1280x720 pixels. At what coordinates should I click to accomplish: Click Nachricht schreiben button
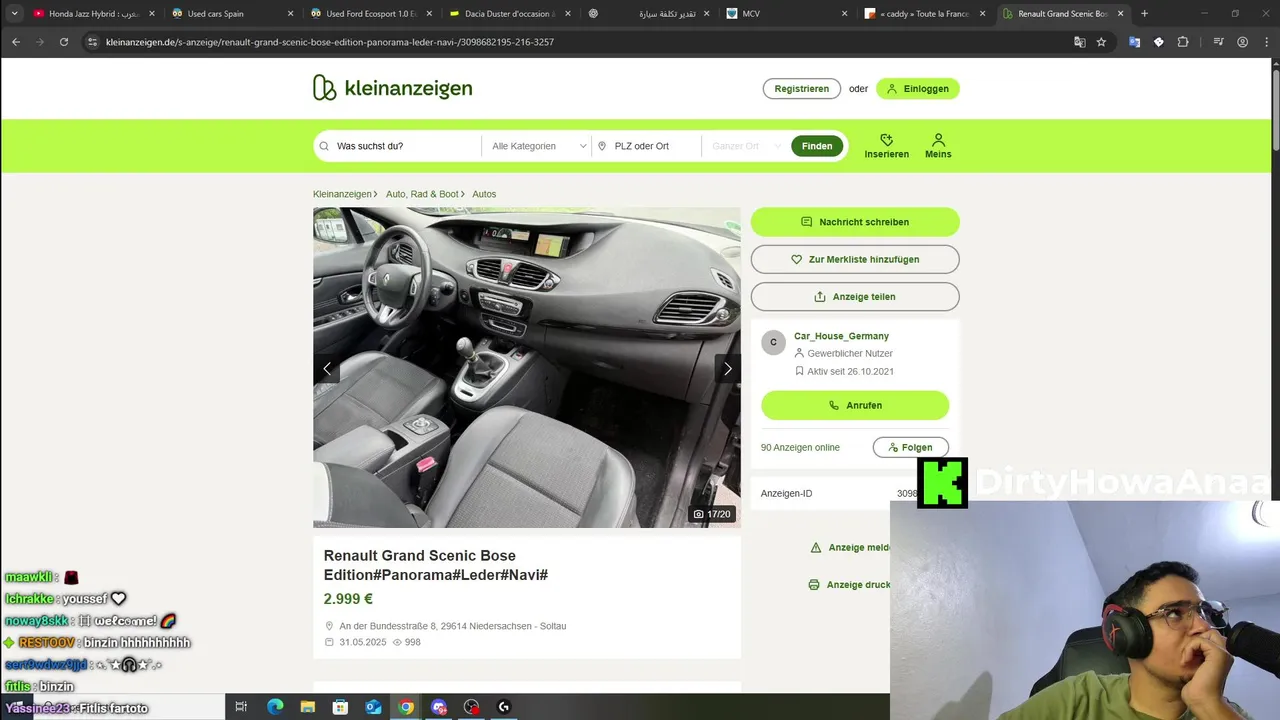point(855,222)
